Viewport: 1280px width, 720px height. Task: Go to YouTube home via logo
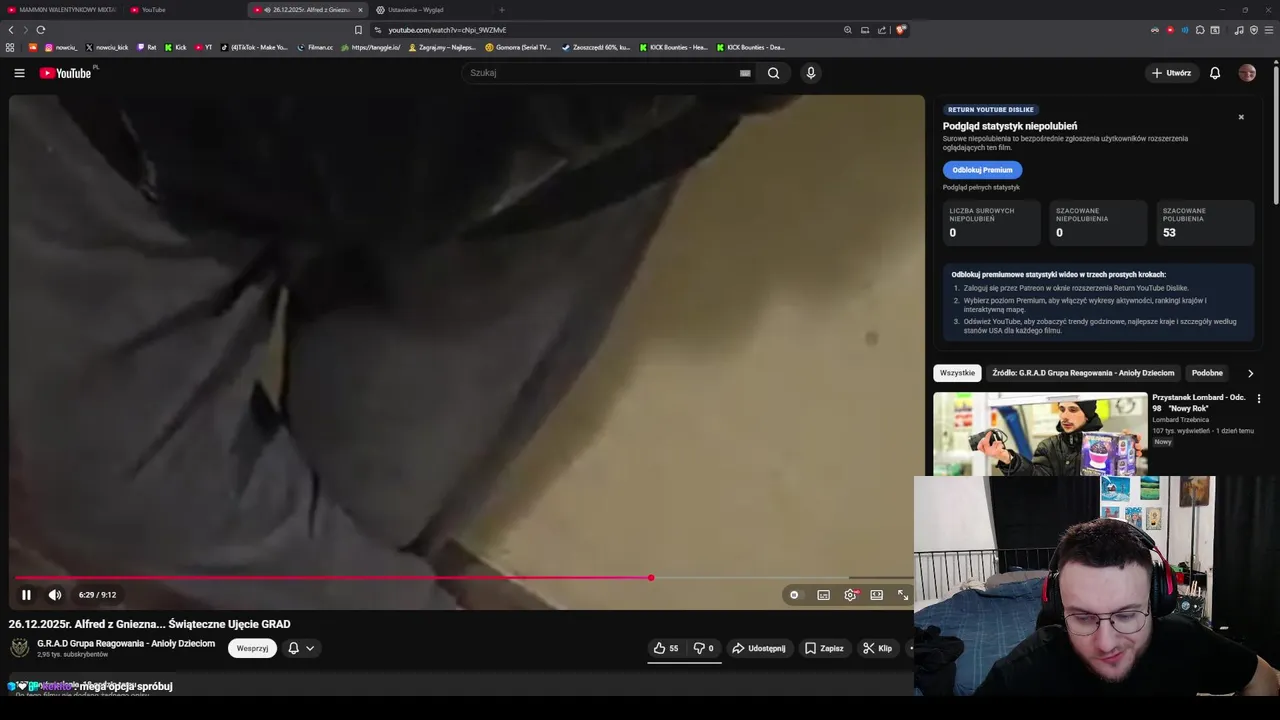(x=65, y=73)
